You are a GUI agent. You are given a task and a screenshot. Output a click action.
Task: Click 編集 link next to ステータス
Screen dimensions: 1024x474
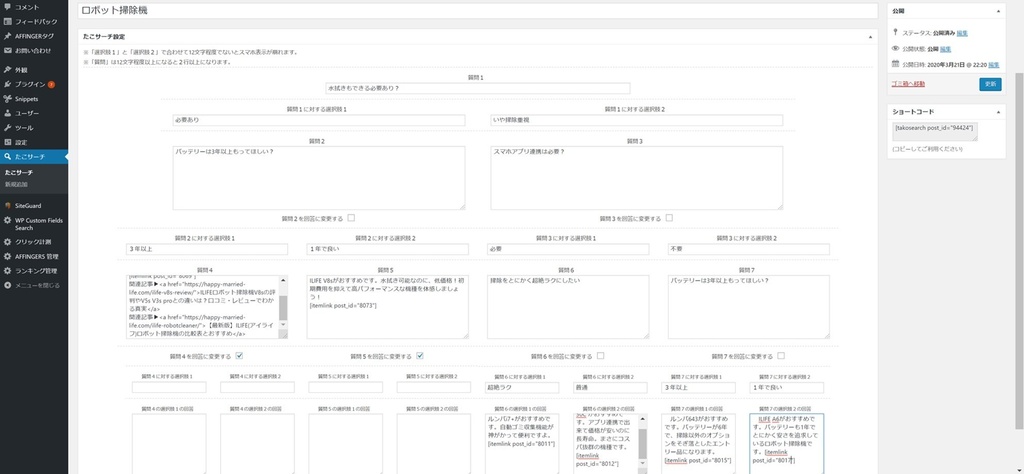[x=962, y=33]
